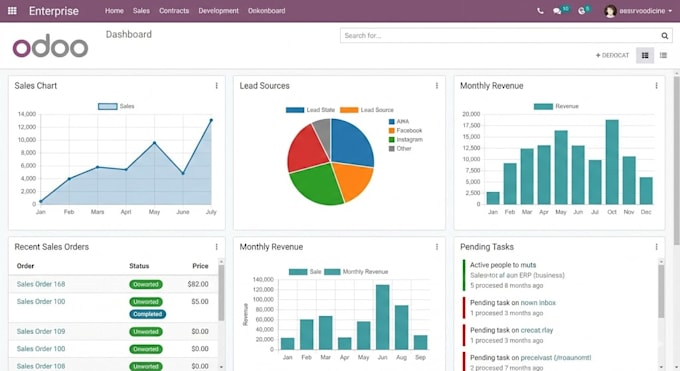Open Sales Chart card options menu
This screenshot has width=680, height=371.
(x=216, y=86)
